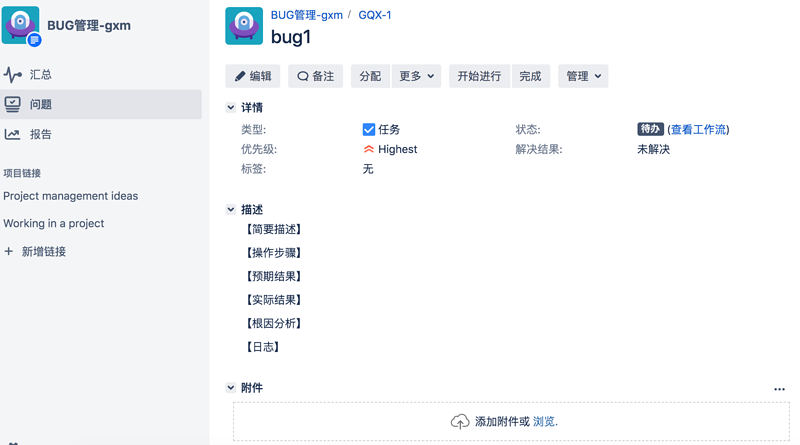
Task: Click the project avatar in sidebar
Action: (20, 25)
